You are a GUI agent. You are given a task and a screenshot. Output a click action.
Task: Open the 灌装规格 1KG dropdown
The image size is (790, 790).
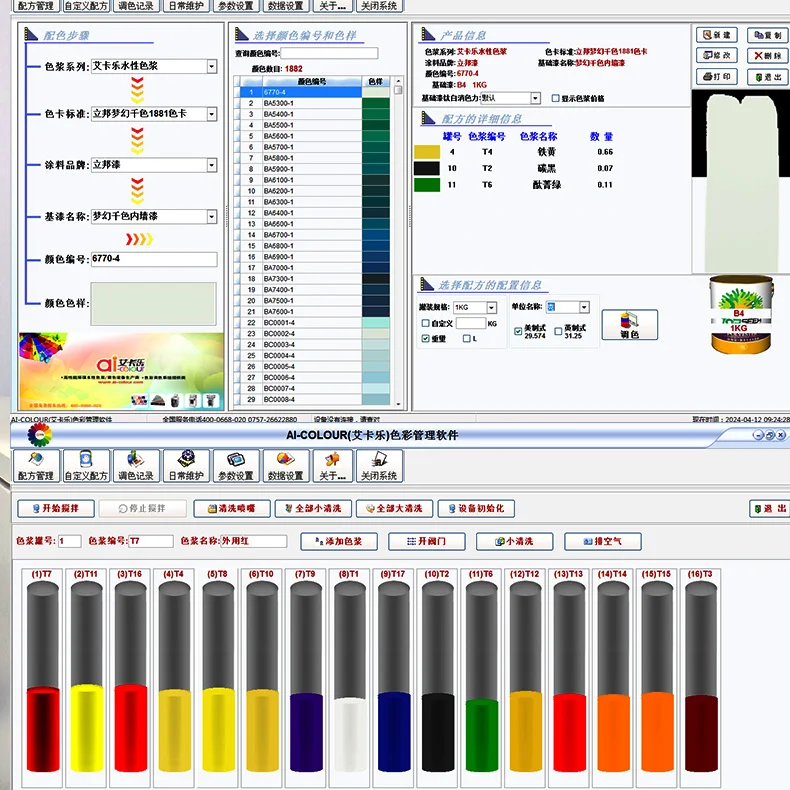pyautogui.click(x=492, y=307)
